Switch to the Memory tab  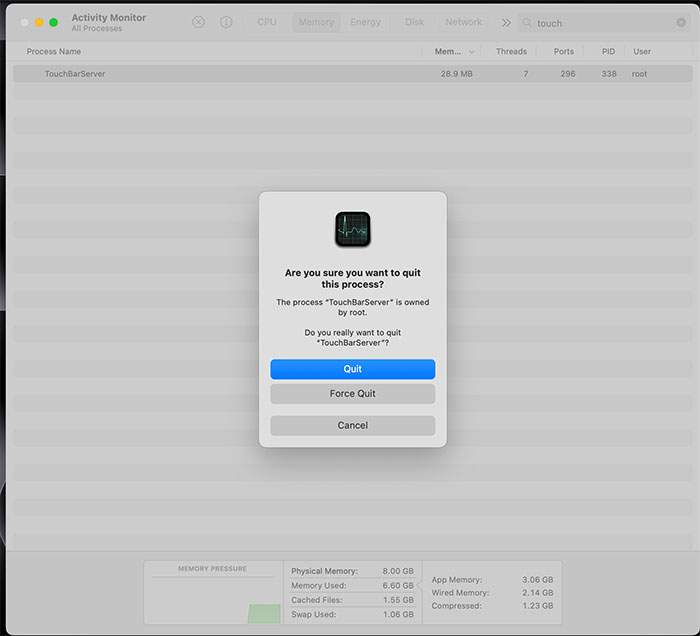316,22
